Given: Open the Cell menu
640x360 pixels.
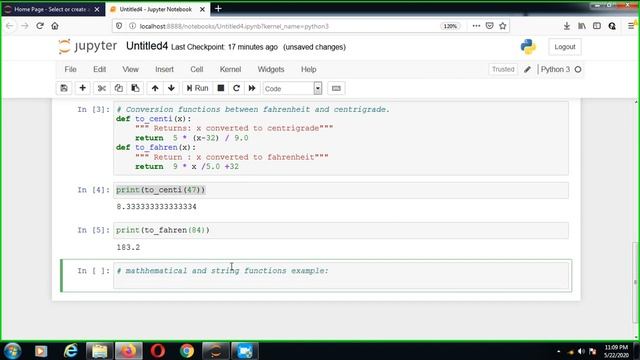Looking at the screenshot, I should (196, 69).
